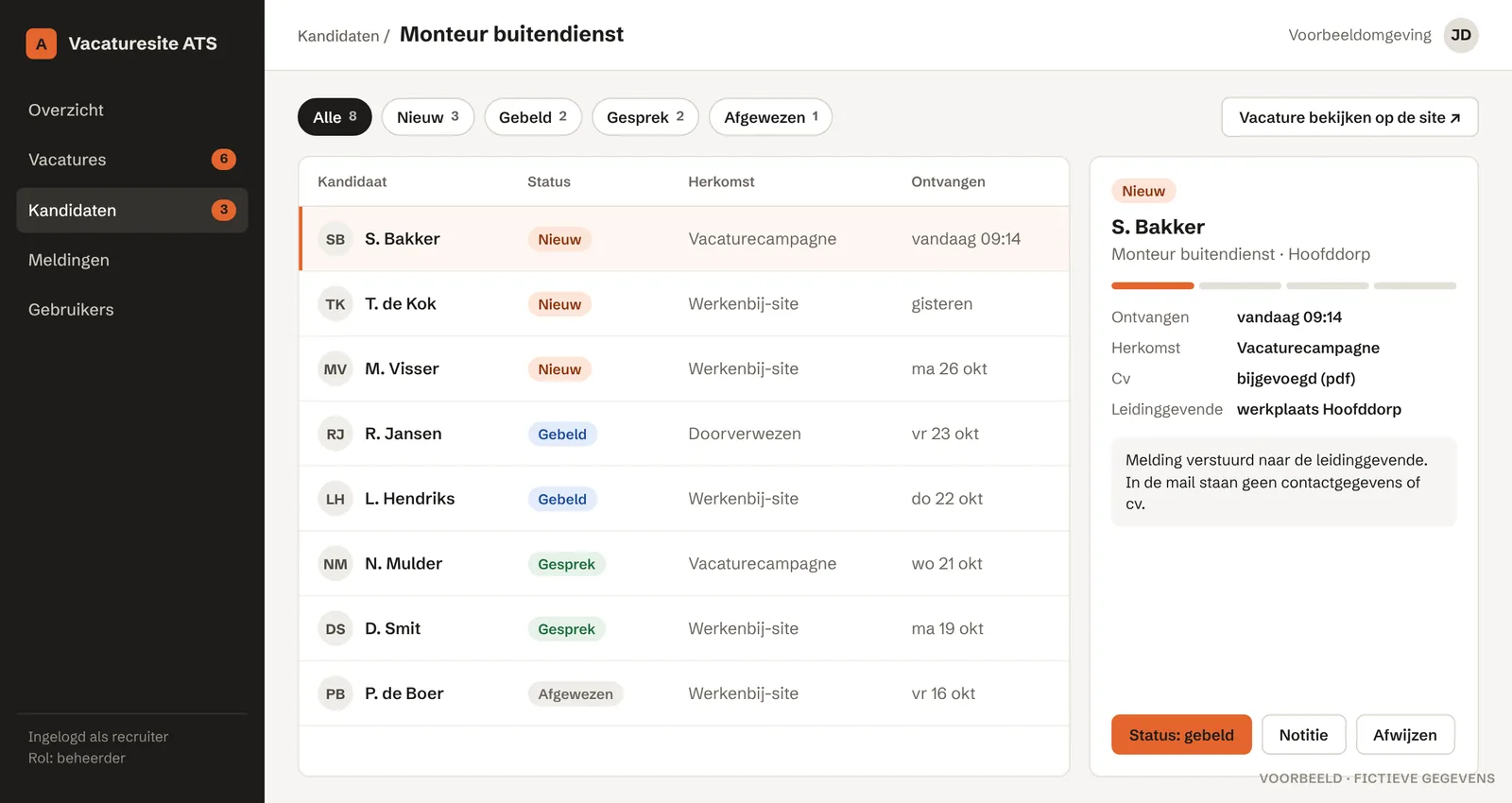Click the Ontvangen column header

coord(948,181)
